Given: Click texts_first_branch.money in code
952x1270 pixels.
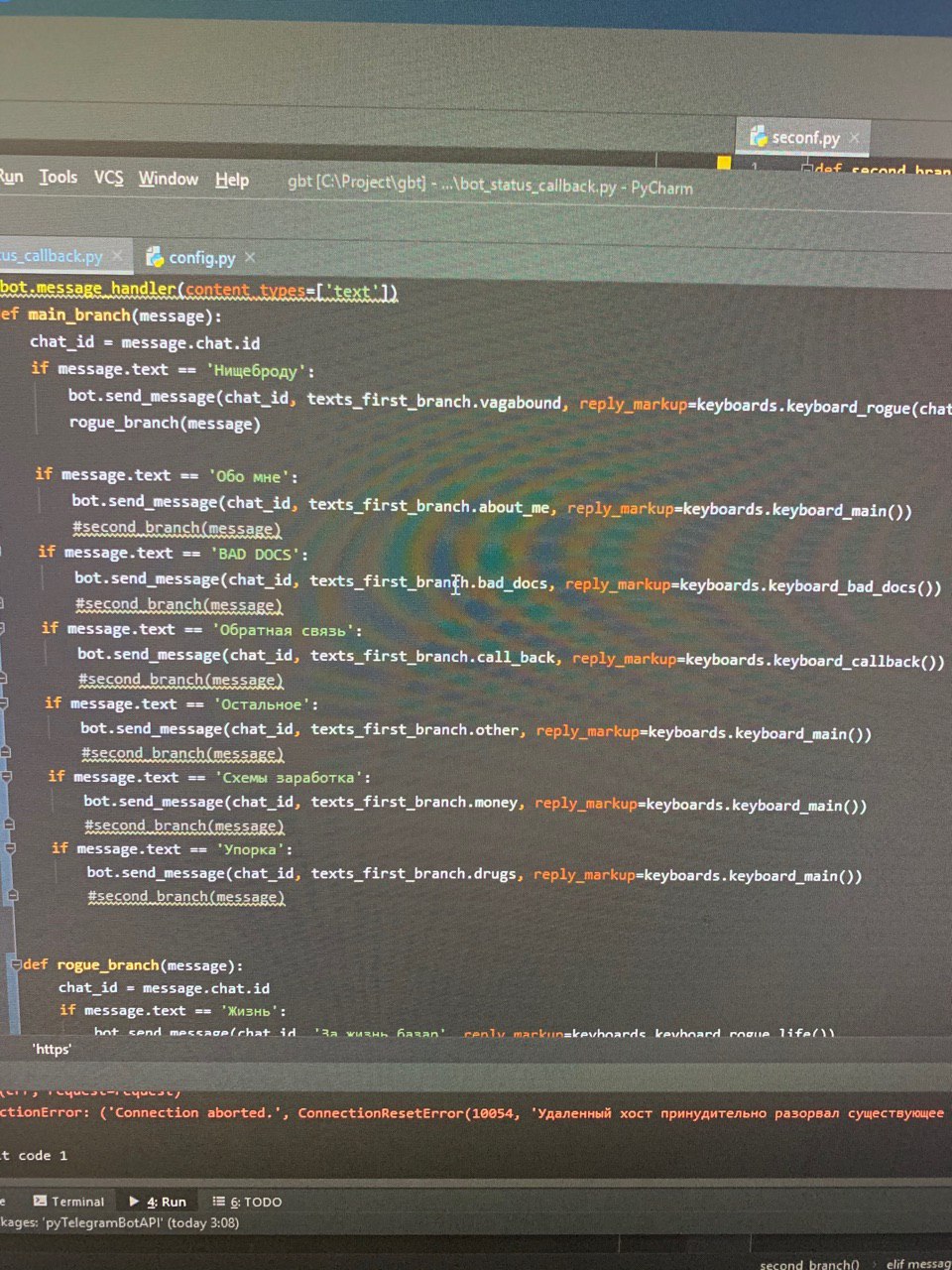Looking at the screenshot, I should [415, 802].
